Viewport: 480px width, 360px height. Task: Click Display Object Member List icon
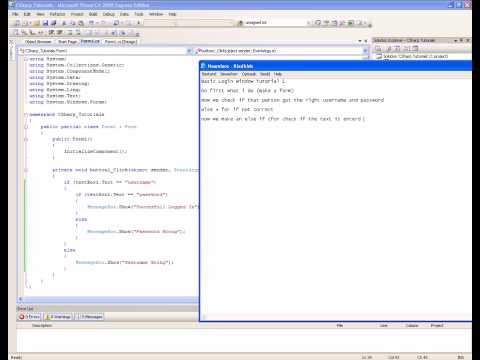[x=16, y=32]
